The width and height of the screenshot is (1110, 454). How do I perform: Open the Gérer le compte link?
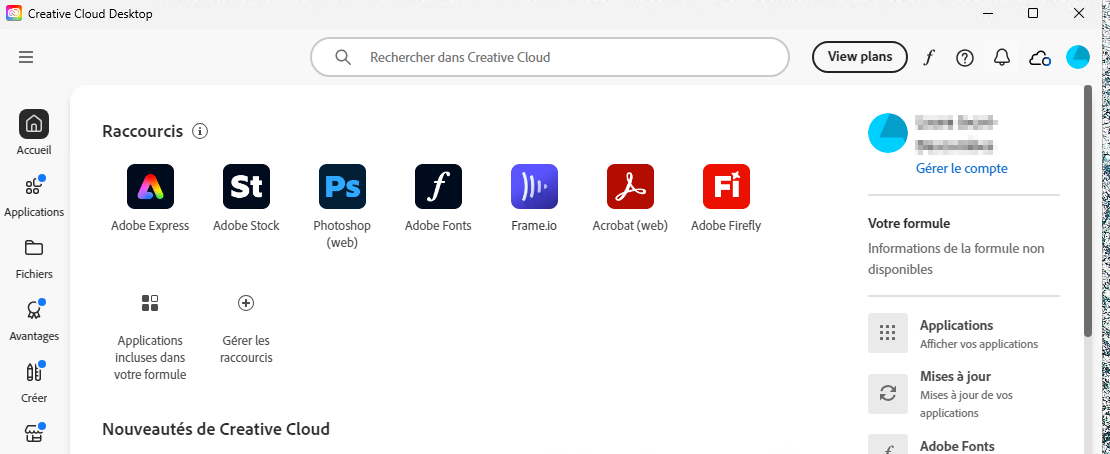click(961, 169)
